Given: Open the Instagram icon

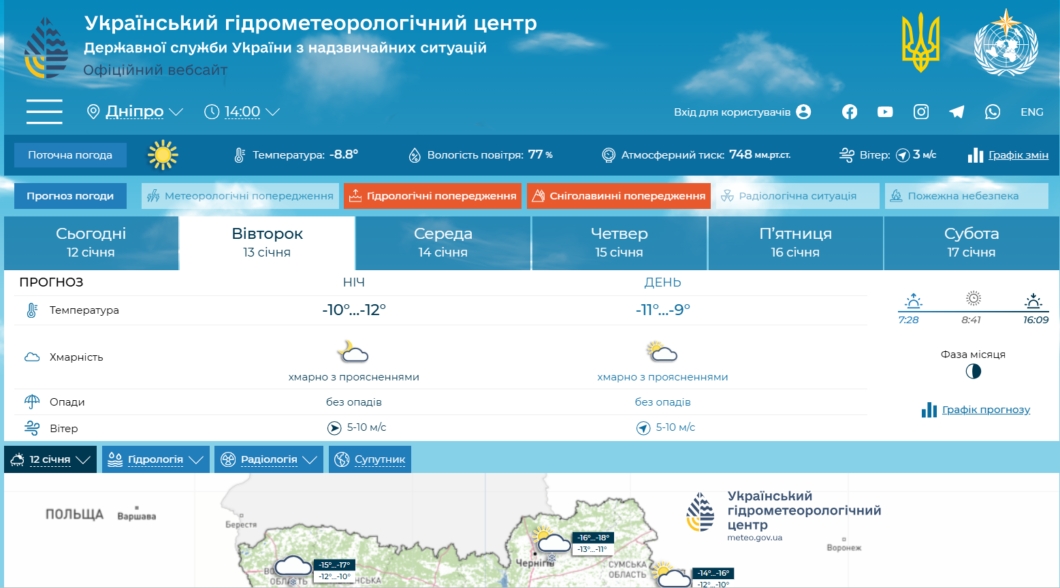Looking at the screenshot, I should (x=920, y=112).
